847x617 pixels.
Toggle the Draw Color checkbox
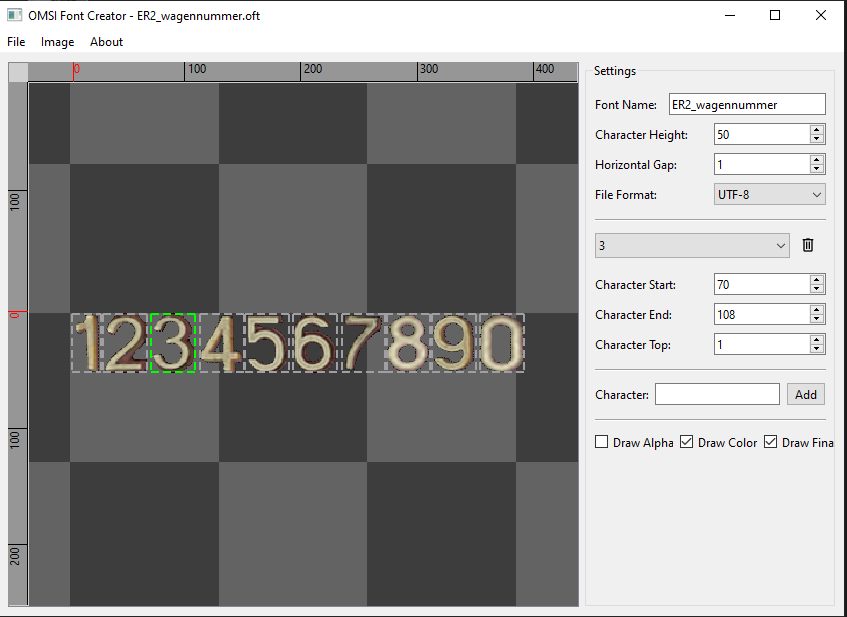click(x=686, y=442)
